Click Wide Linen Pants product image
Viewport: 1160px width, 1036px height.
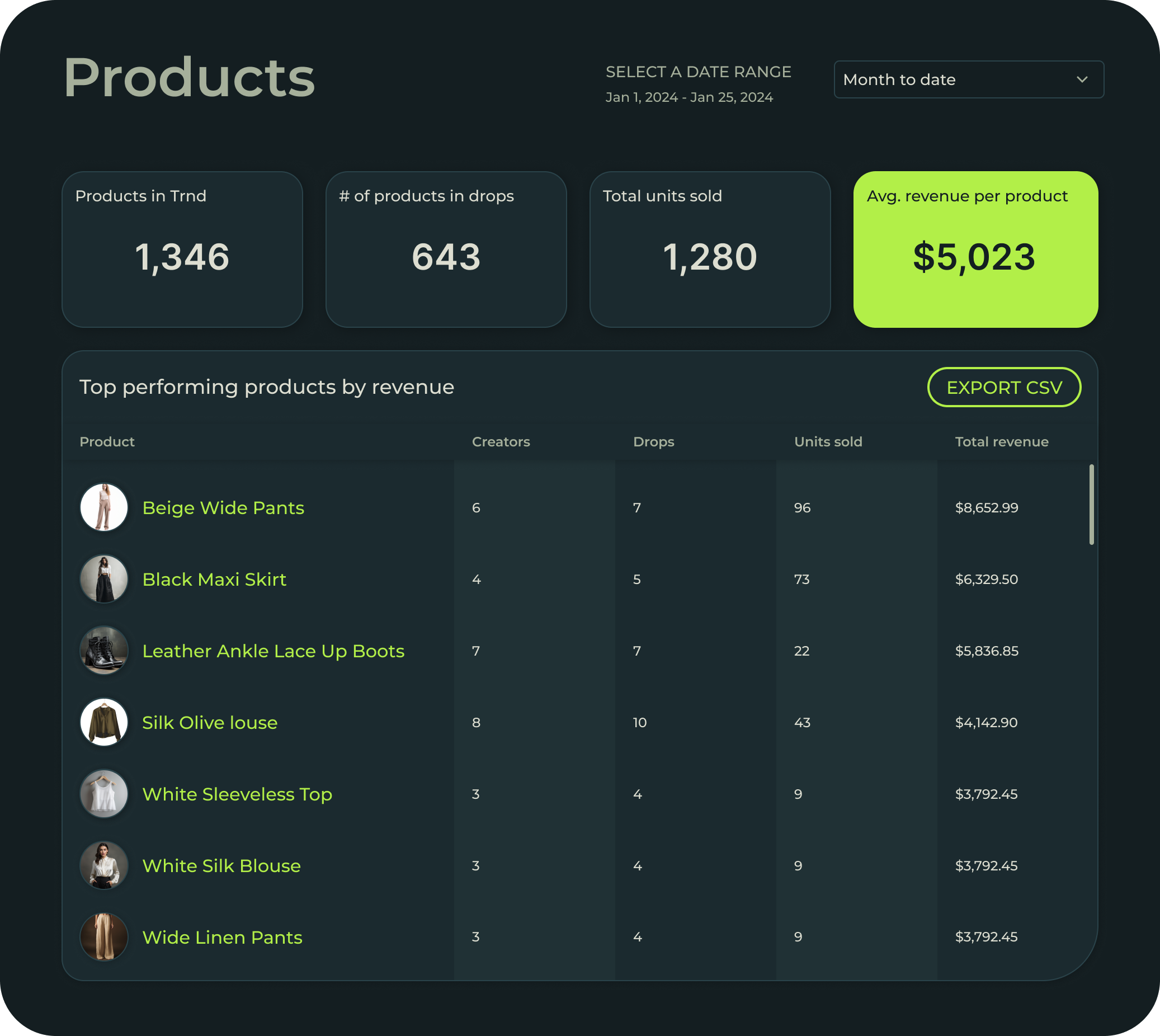tap(103, 937)
